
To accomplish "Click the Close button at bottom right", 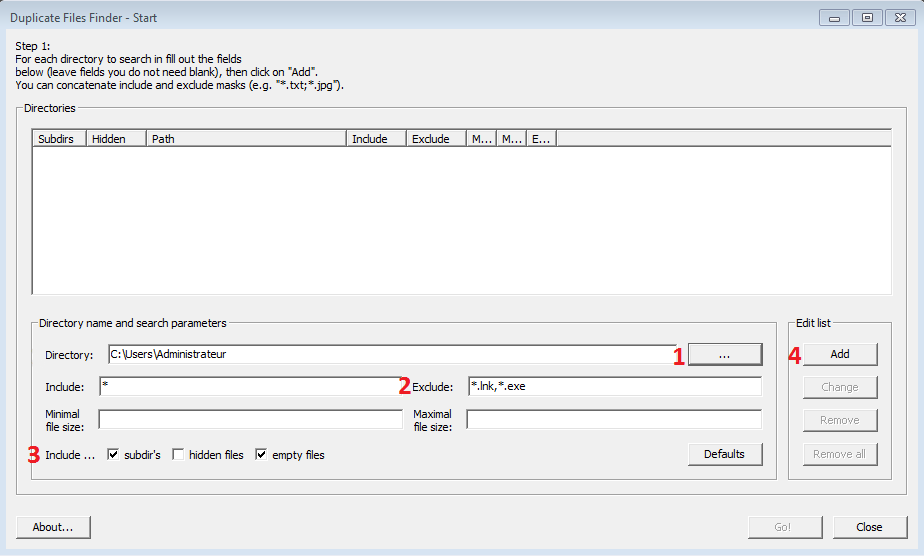I will (869, 527).
